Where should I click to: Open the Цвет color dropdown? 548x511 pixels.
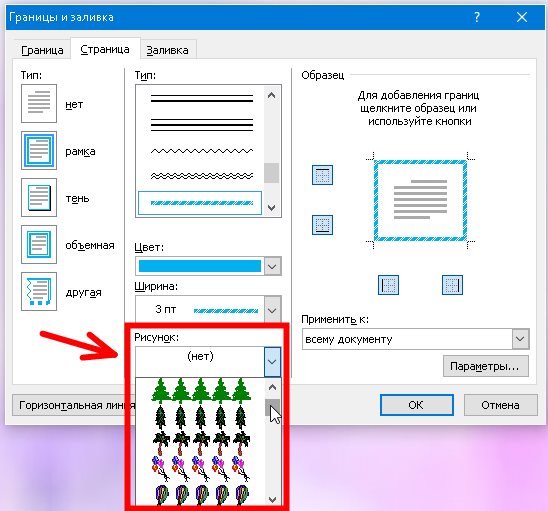coord(273,266)
